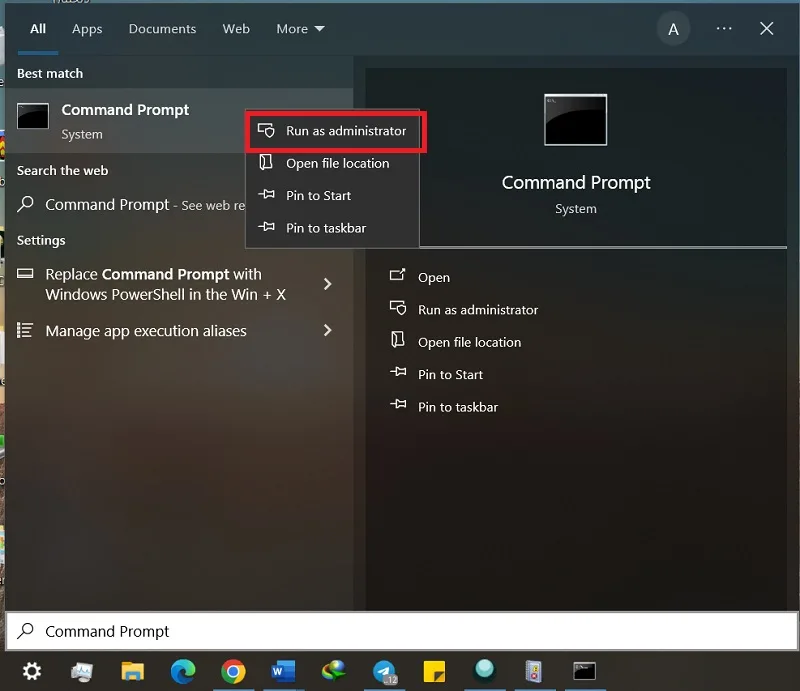Click the Open icon in details pane
Screen dimensions: 800x691
click(x=397, y=275)
